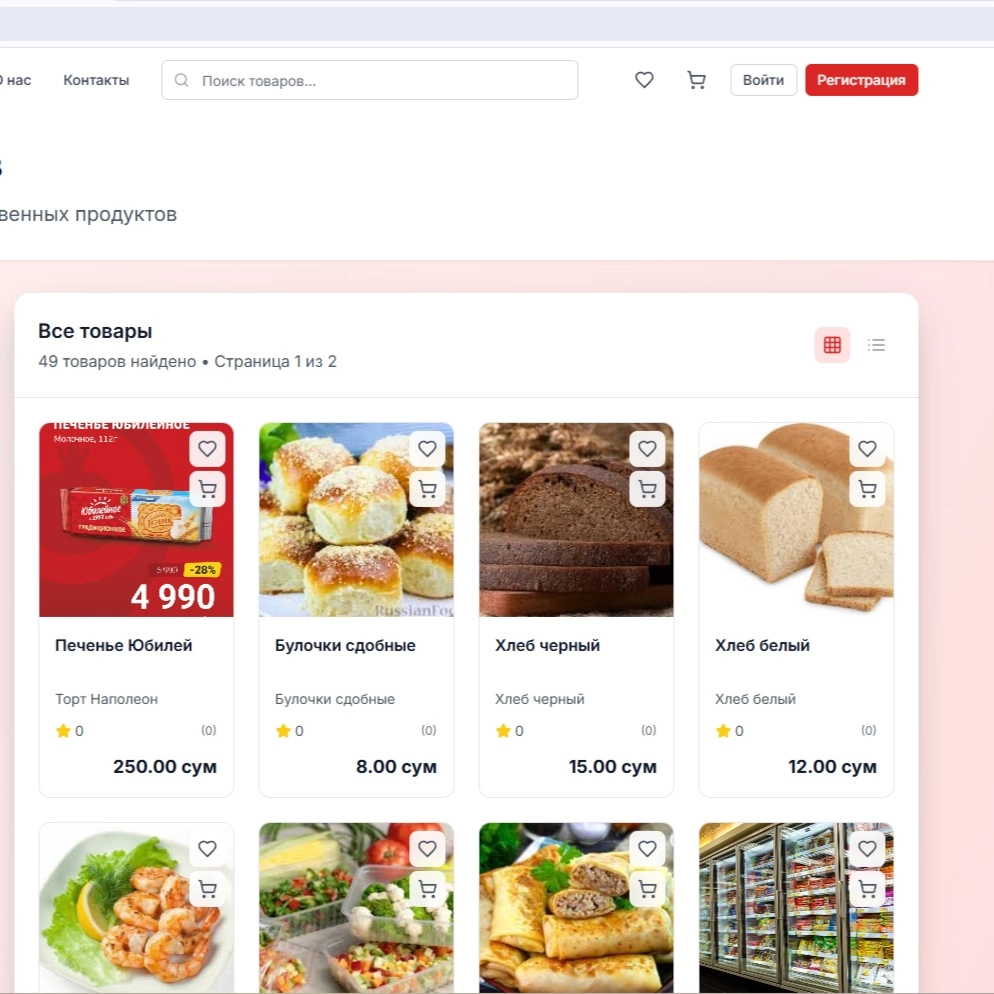Favorite the freezer aisle product
The image size is (994, 994).
(x=867, y=849)
